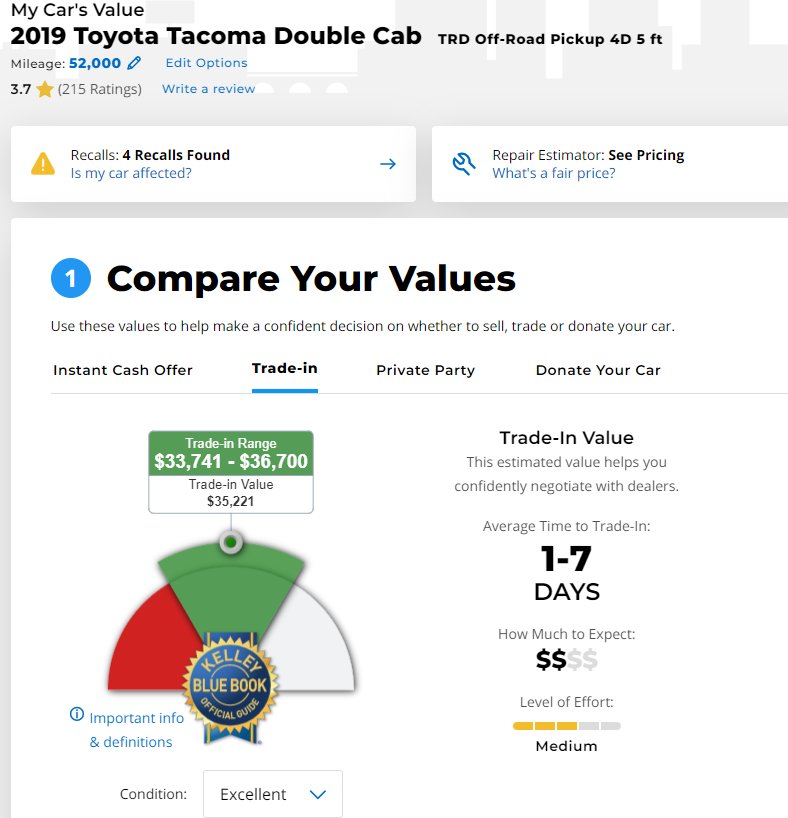Click the chevron arrow in Condition selector
The width and height of the screenshot is (788, 818).
pyautogui.click(x=317, y=795)
